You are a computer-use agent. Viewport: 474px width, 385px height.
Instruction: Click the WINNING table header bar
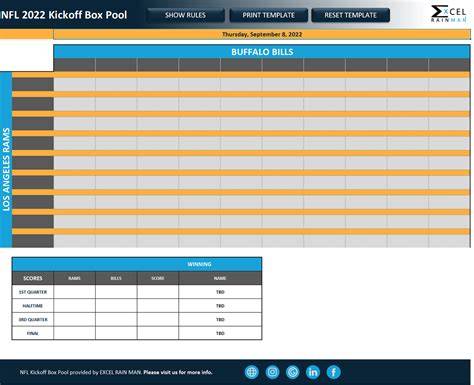click(x=137, y=264)
